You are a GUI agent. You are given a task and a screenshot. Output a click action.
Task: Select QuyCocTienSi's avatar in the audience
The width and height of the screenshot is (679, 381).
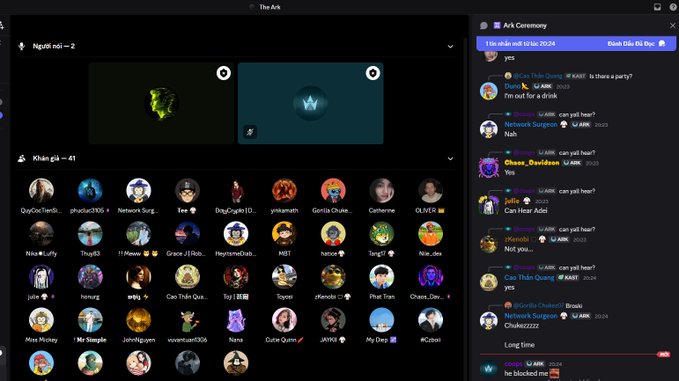[41, 190]
